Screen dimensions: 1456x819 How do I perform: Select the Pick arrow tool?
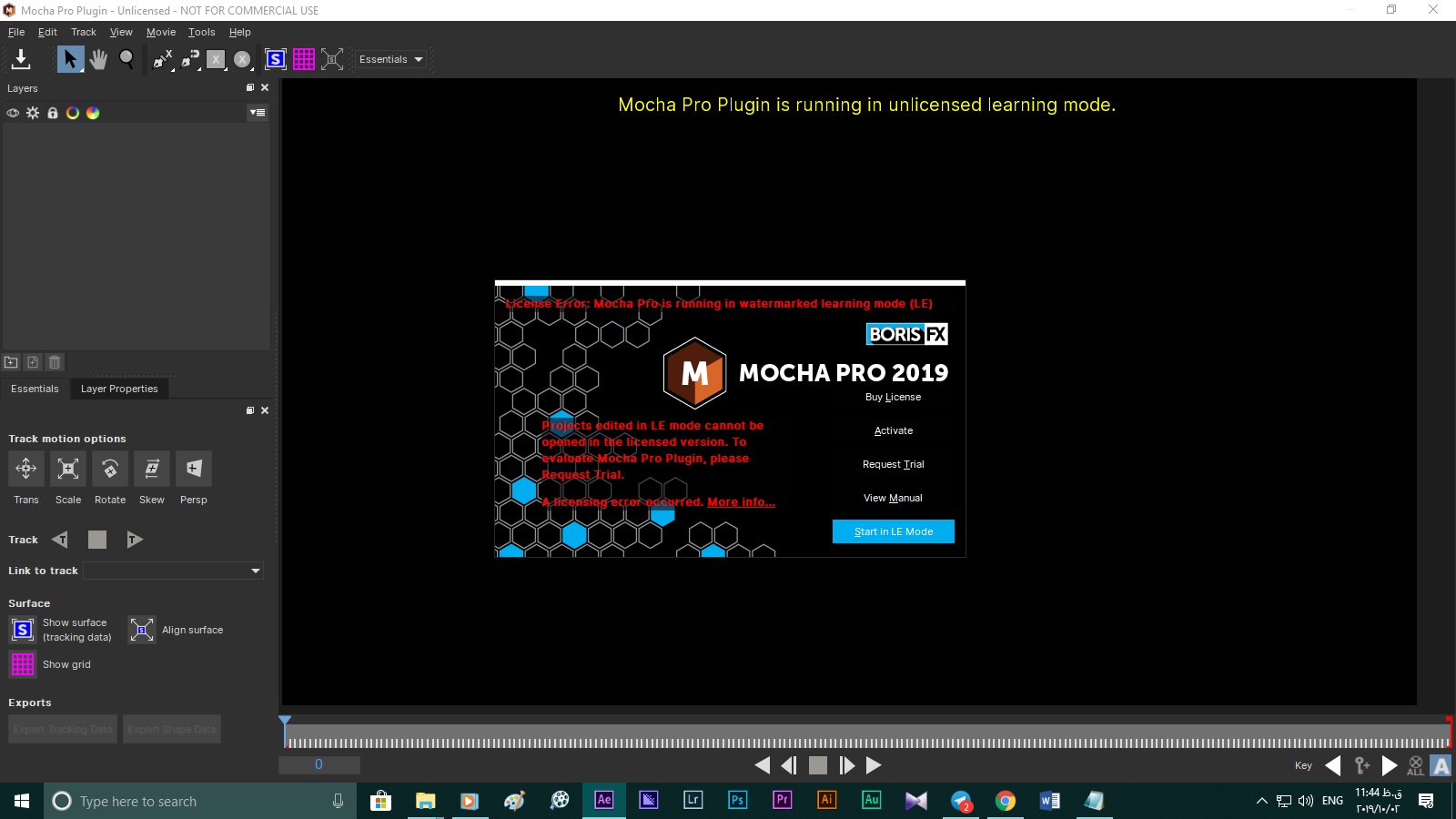pyautogui.click(x=70, y=59)
